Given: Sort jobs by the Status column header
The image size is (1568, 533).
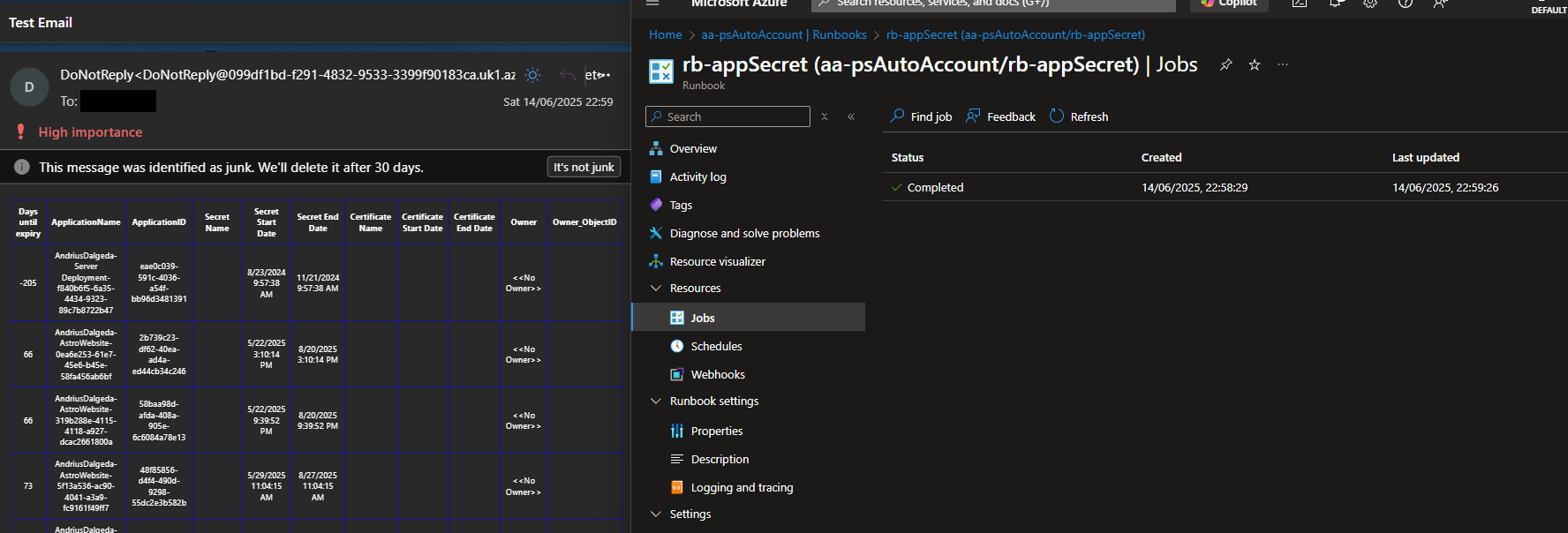Looking at the screenshot, I should [908, 157].
